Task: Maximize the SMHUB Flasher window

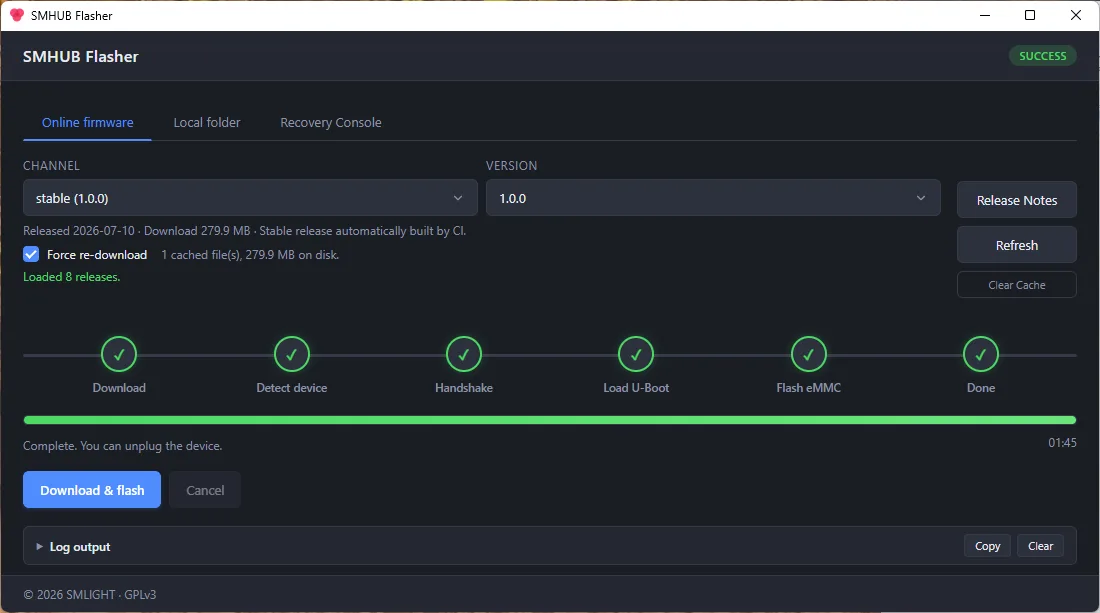Action: [x=1030, y=15]
